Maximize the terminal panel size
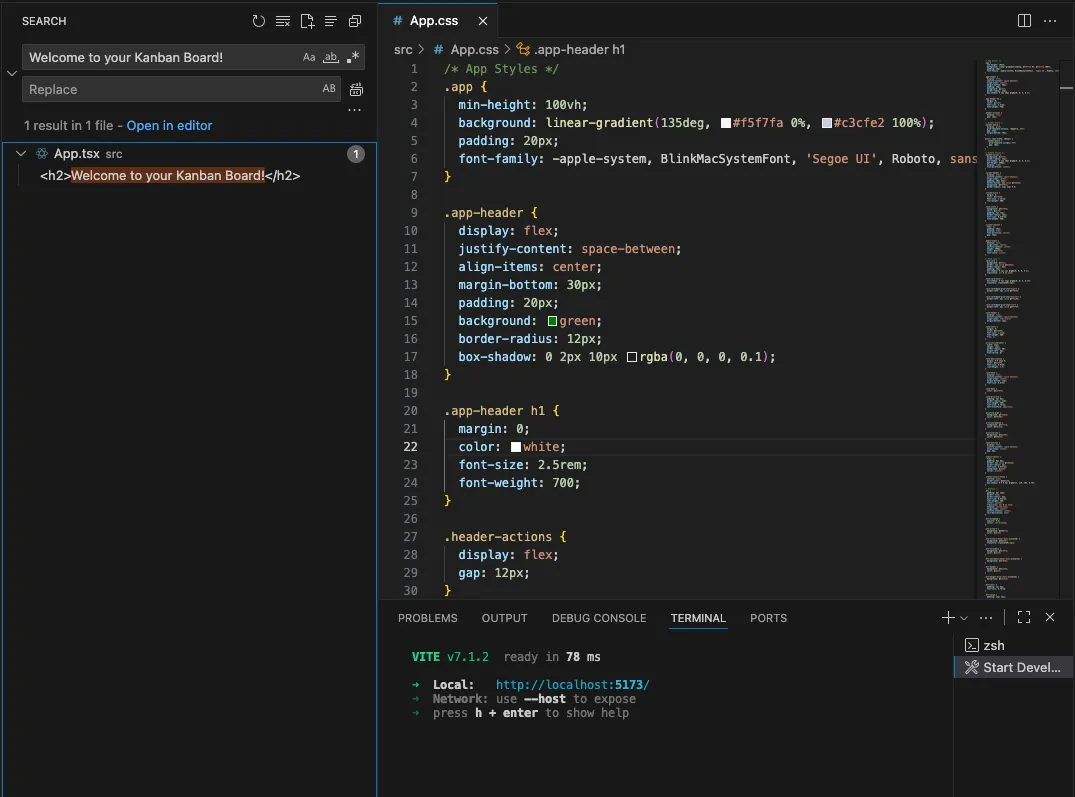 (1024, 617)
